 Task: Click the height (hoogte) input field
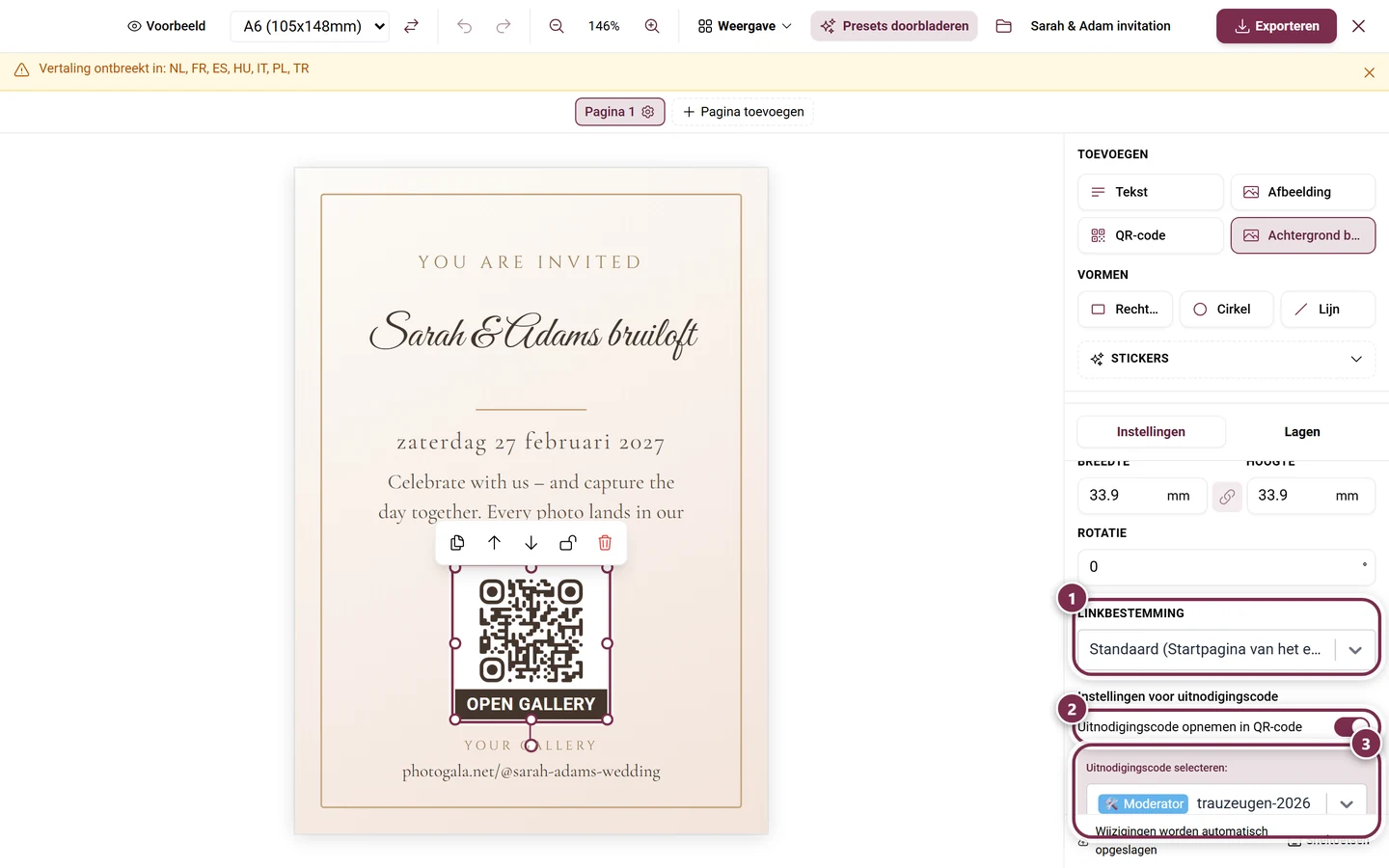tap(1311, 496)
